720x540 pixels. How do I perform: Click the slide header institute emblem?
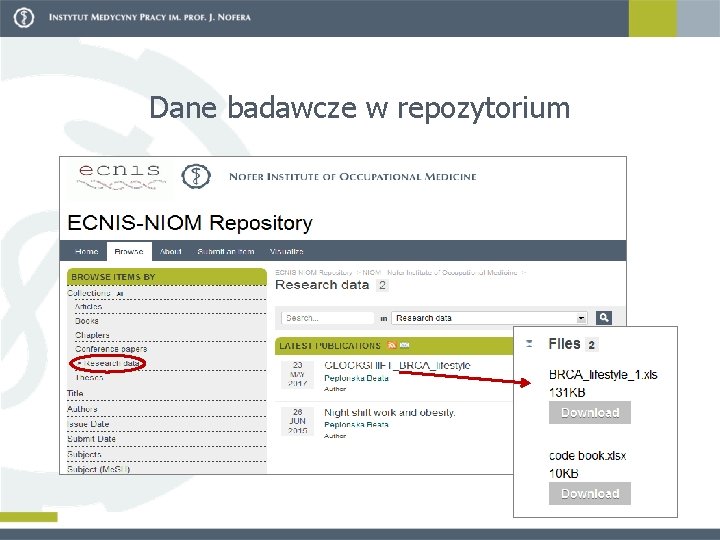coord(24,18)
